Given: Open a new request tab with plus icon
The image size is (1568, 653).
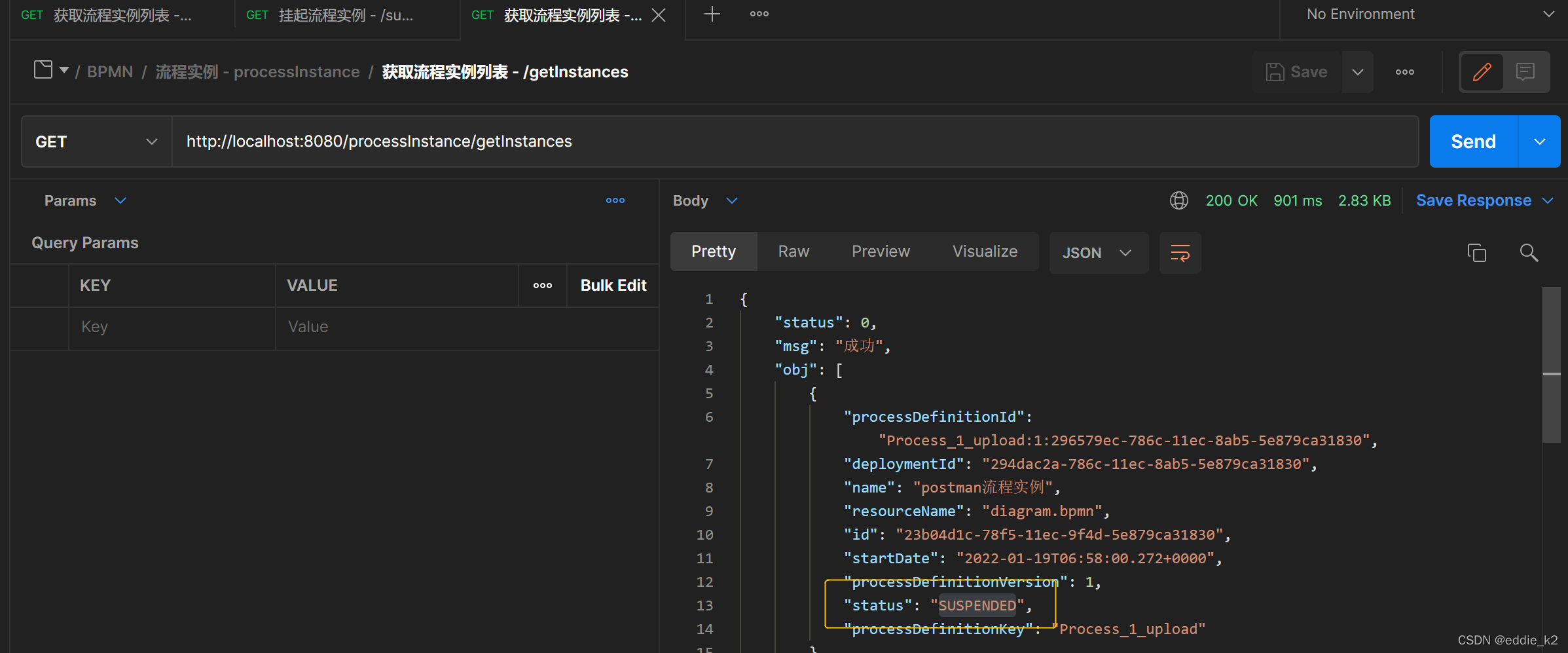Looking at the screenshot, I should point(712,14).
